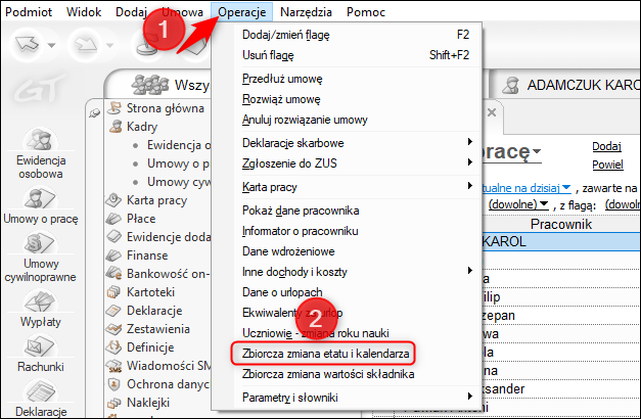Select Definicje in module tree

(140, 347)
